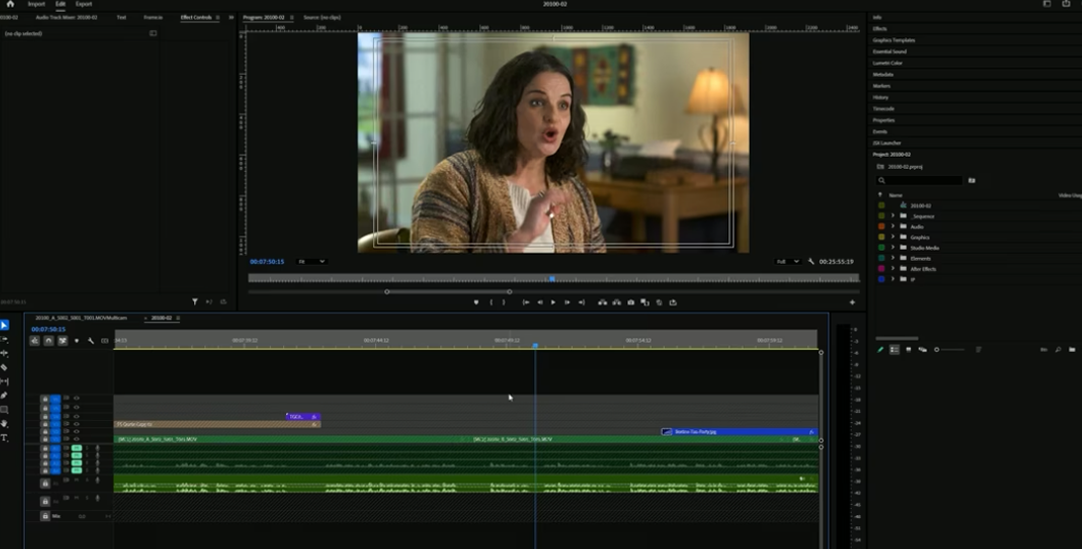The height and width of the screenshot is (549, 1082).
Task: Click the Lift button in Program Monitor
Action: click(602, 302)
